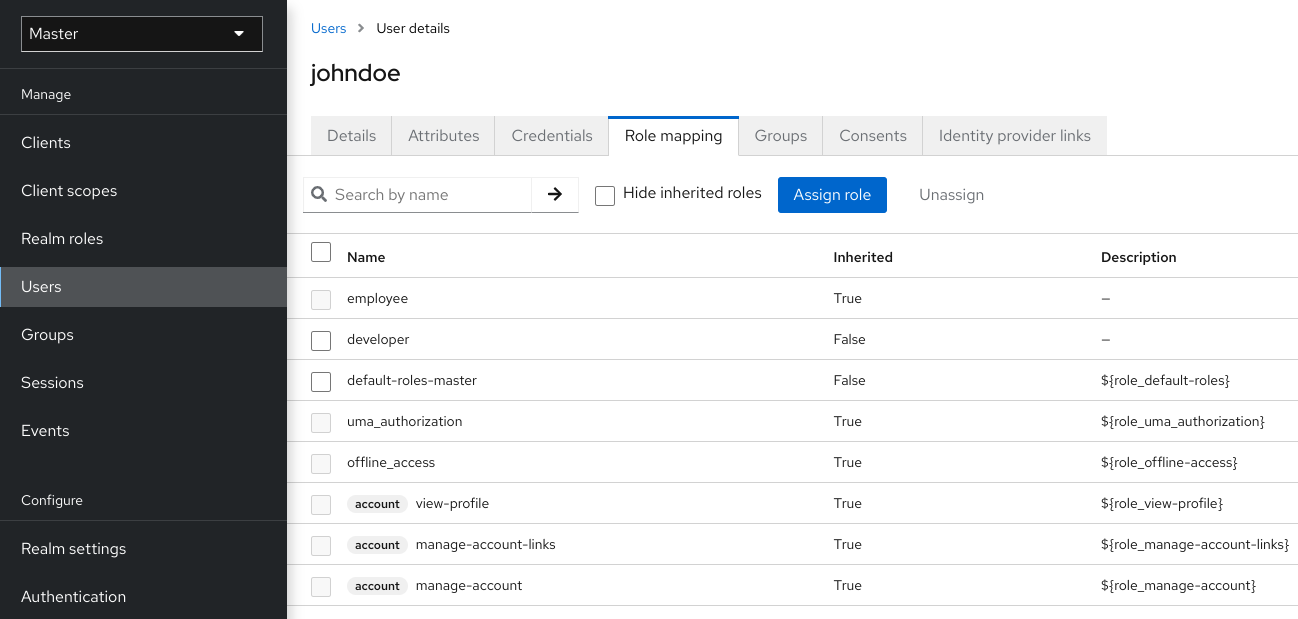Click the search magnifying glass icon
This screenshot has height=619, width=1298.
(x=319, y=194)
